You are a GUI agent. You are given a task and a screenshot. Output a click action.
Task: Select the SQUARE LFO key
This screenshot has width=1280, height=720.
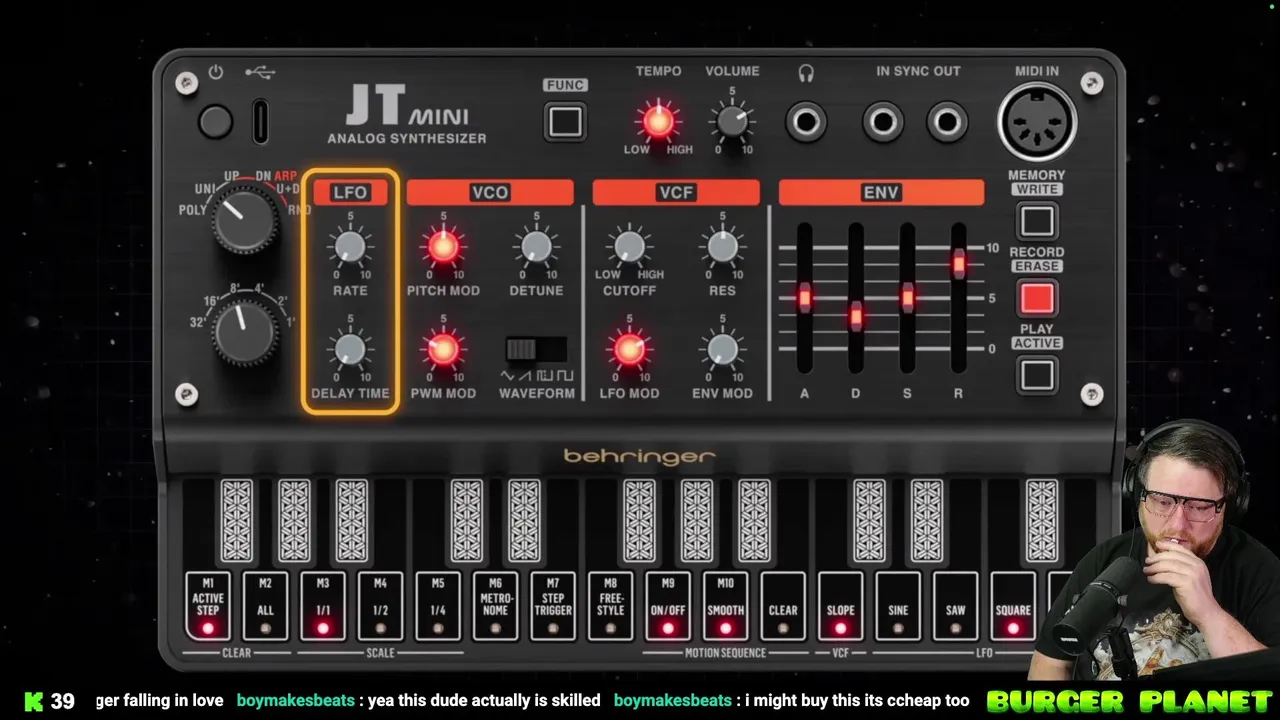click(1013, 606)
